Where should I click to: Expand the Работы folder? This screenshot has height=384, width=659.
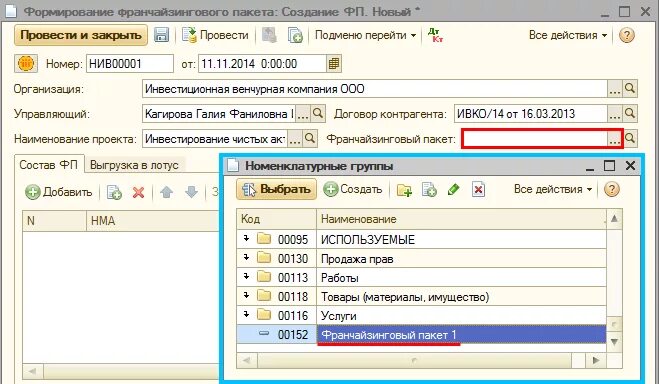click(x=246, y=276)
